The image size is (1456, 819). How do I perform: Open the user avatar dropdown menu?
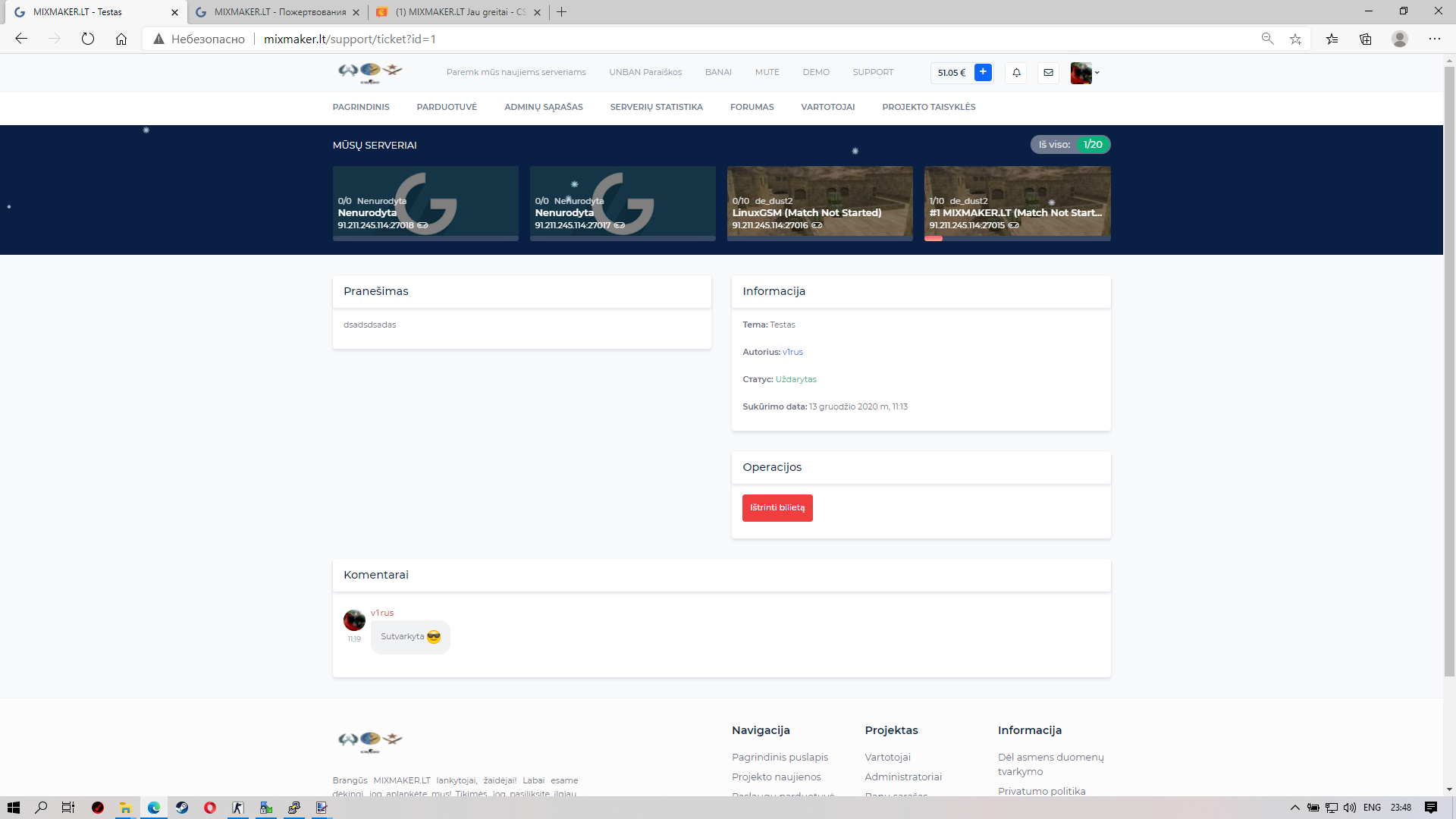click(x=1084, y=73)
